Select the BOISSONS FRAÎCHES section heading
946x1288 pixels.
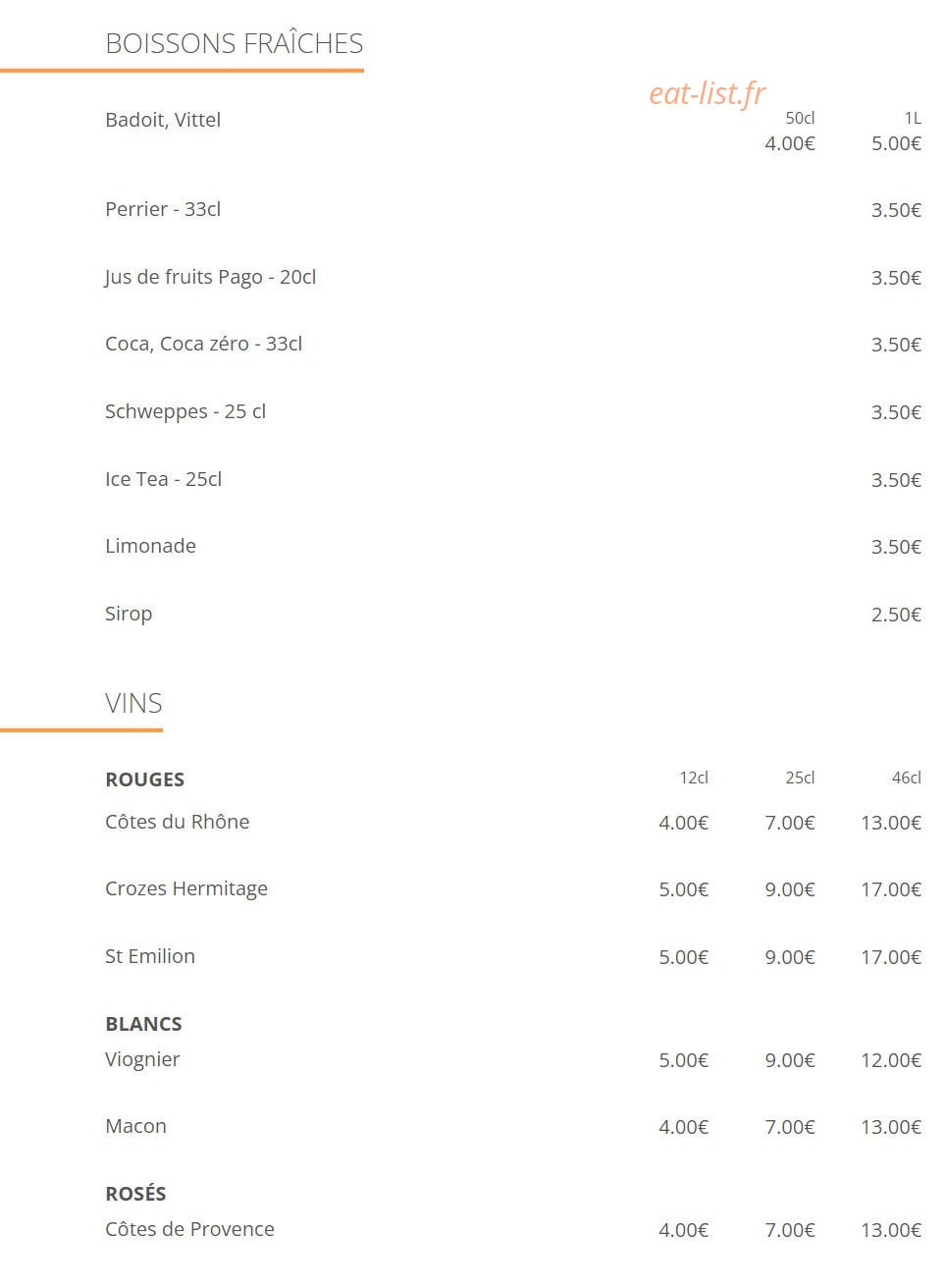click(x=234, y=43)
